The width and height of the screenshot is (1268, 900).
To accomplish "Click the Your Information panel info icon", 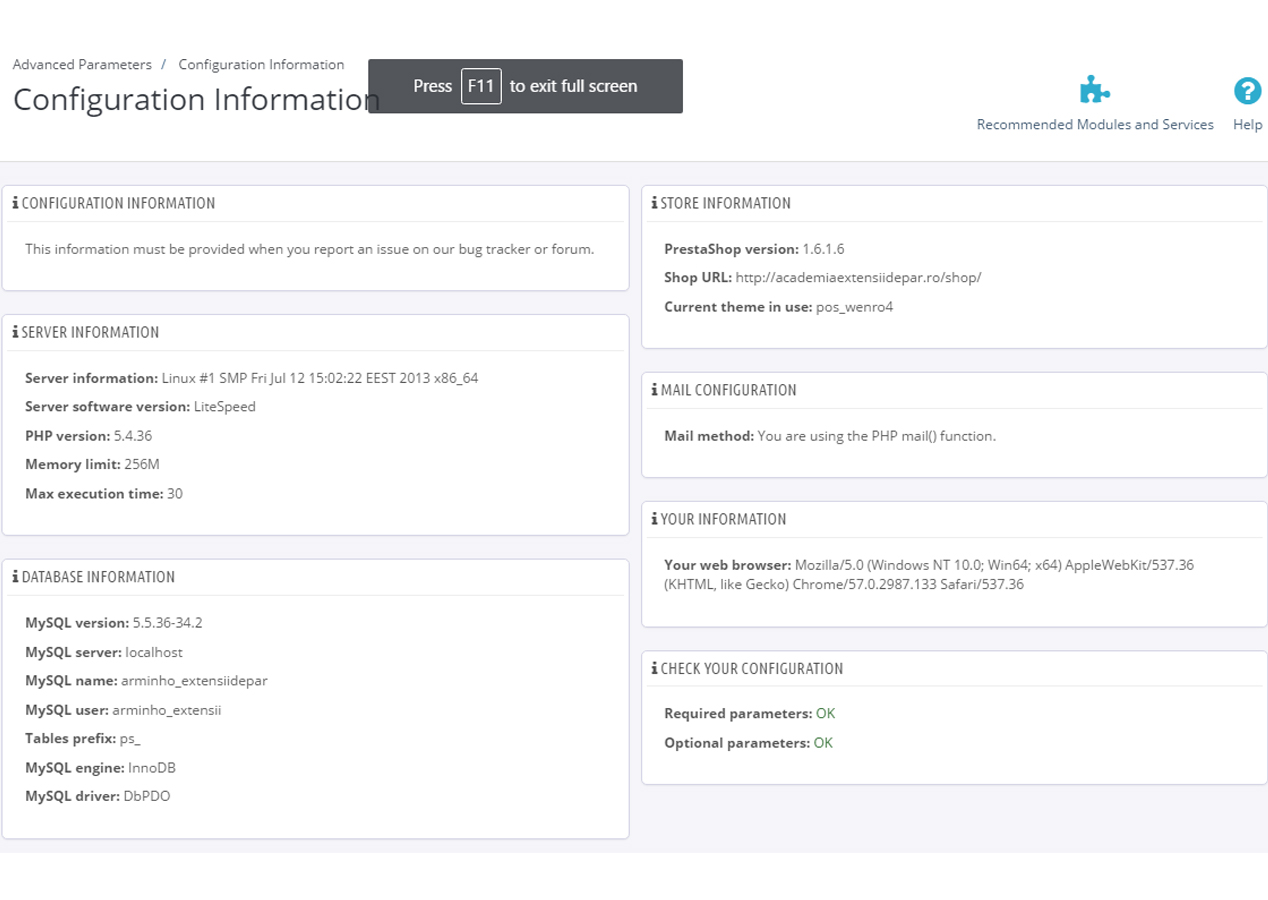I will point(654,519).
